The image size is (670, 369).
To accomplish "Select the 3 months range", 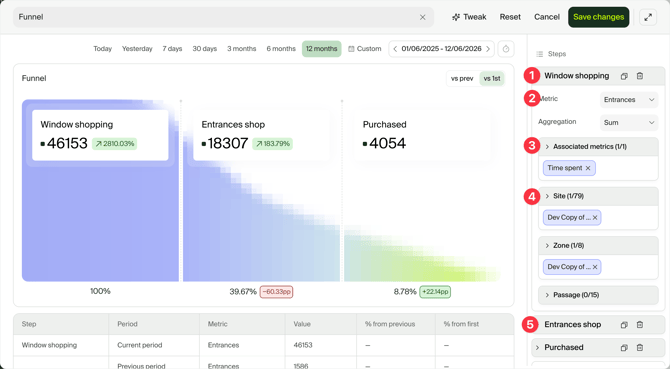I will (x=242, y=49).
